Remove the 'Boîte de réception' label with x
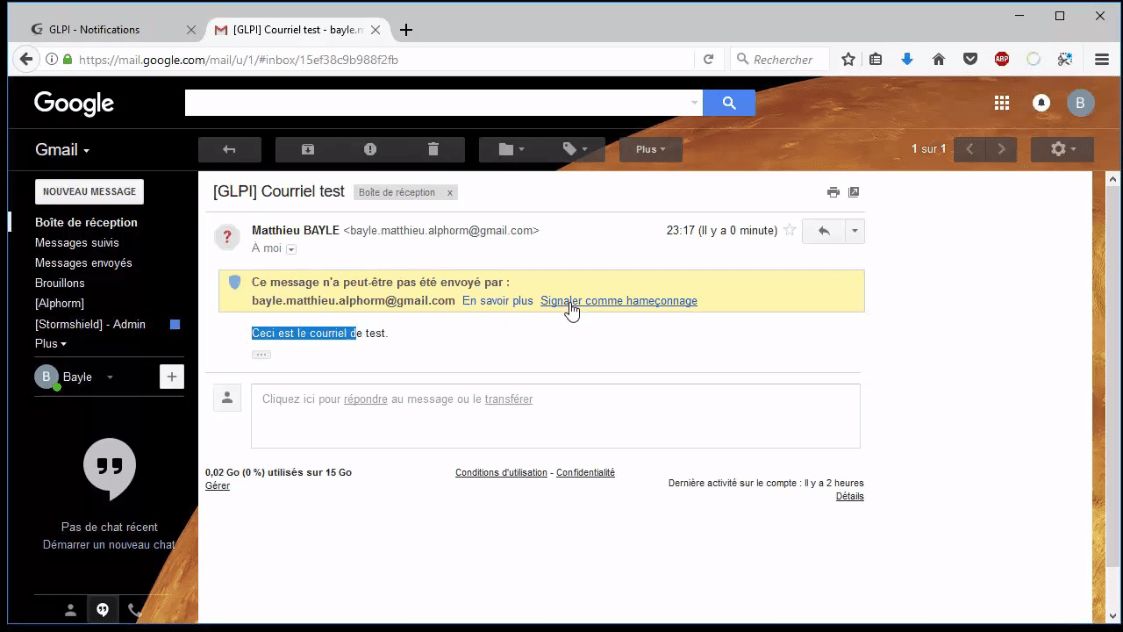This screenshot has width=1123, height=632. click(x=450, y=193)
